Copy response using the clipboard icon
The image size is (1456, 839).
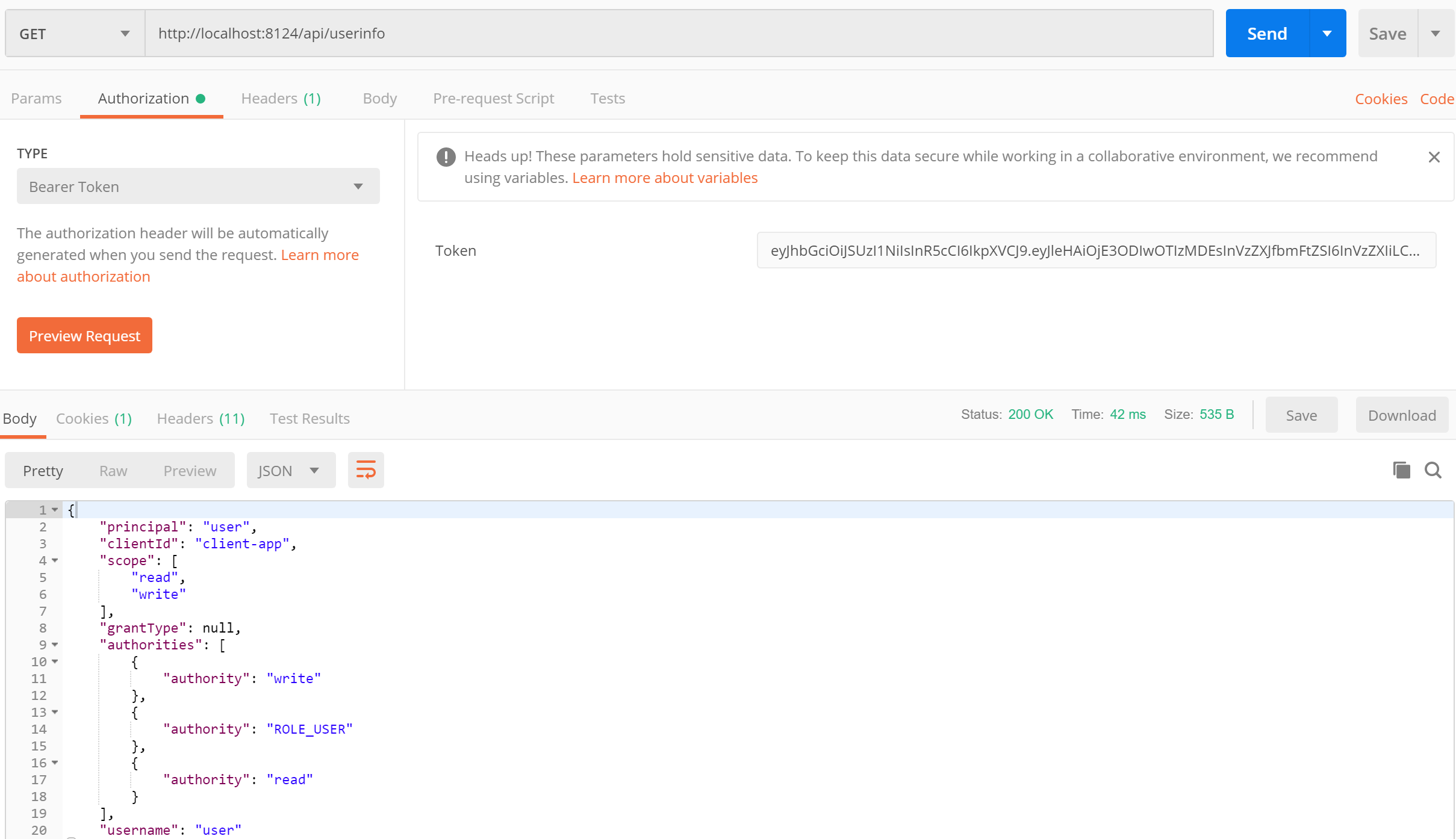pyautogui.click(x=1401, y=470)
